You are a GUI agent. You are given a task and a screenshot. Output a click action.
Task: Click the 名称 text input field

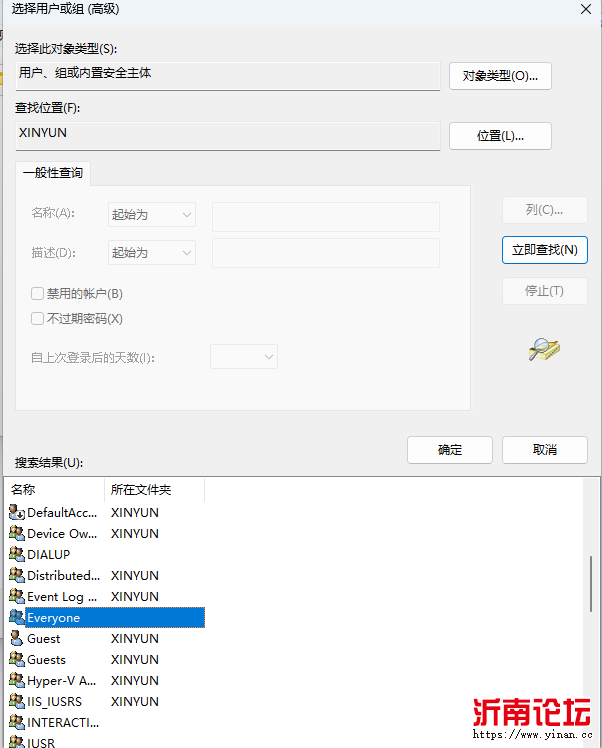[325, 216]
